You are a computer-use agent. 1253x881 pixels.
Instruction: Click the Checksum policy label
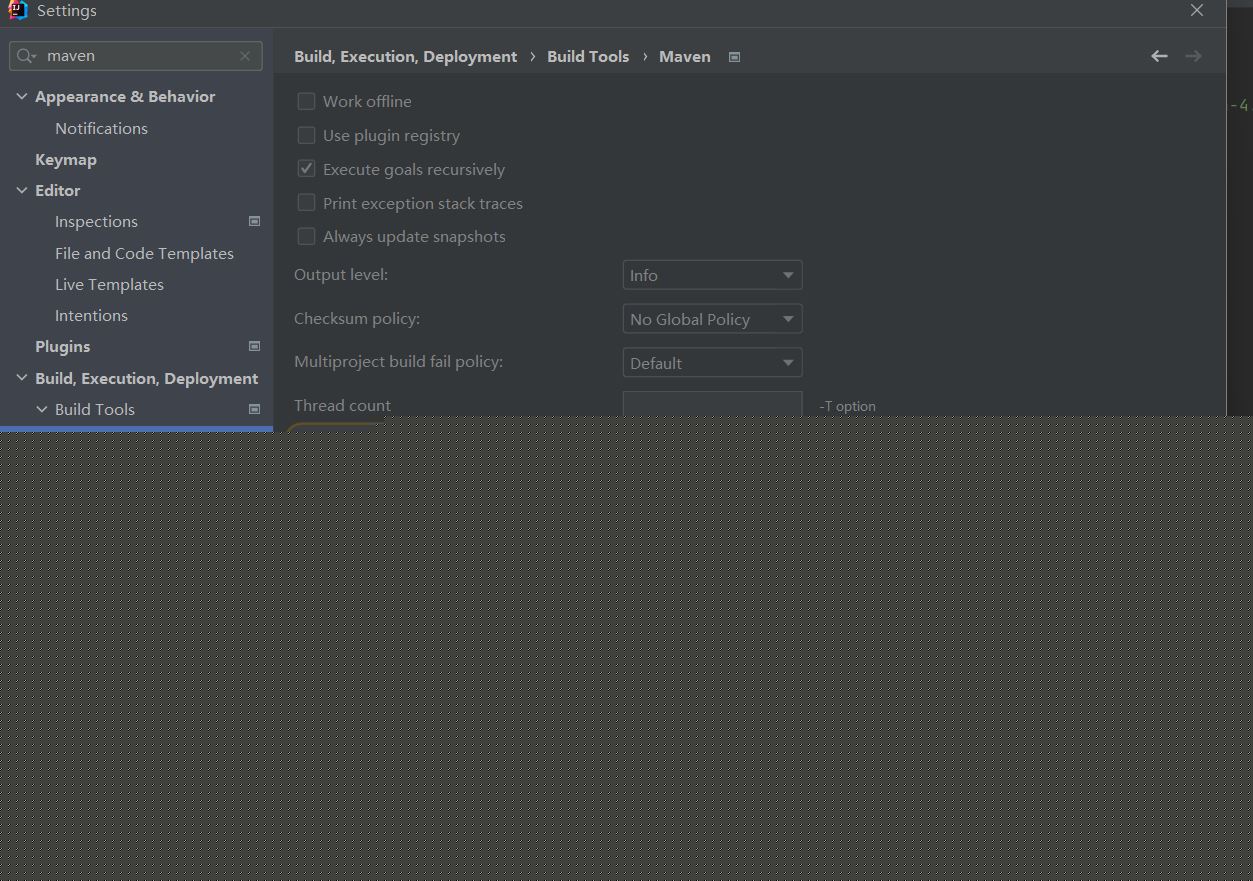tap(357, 318)
